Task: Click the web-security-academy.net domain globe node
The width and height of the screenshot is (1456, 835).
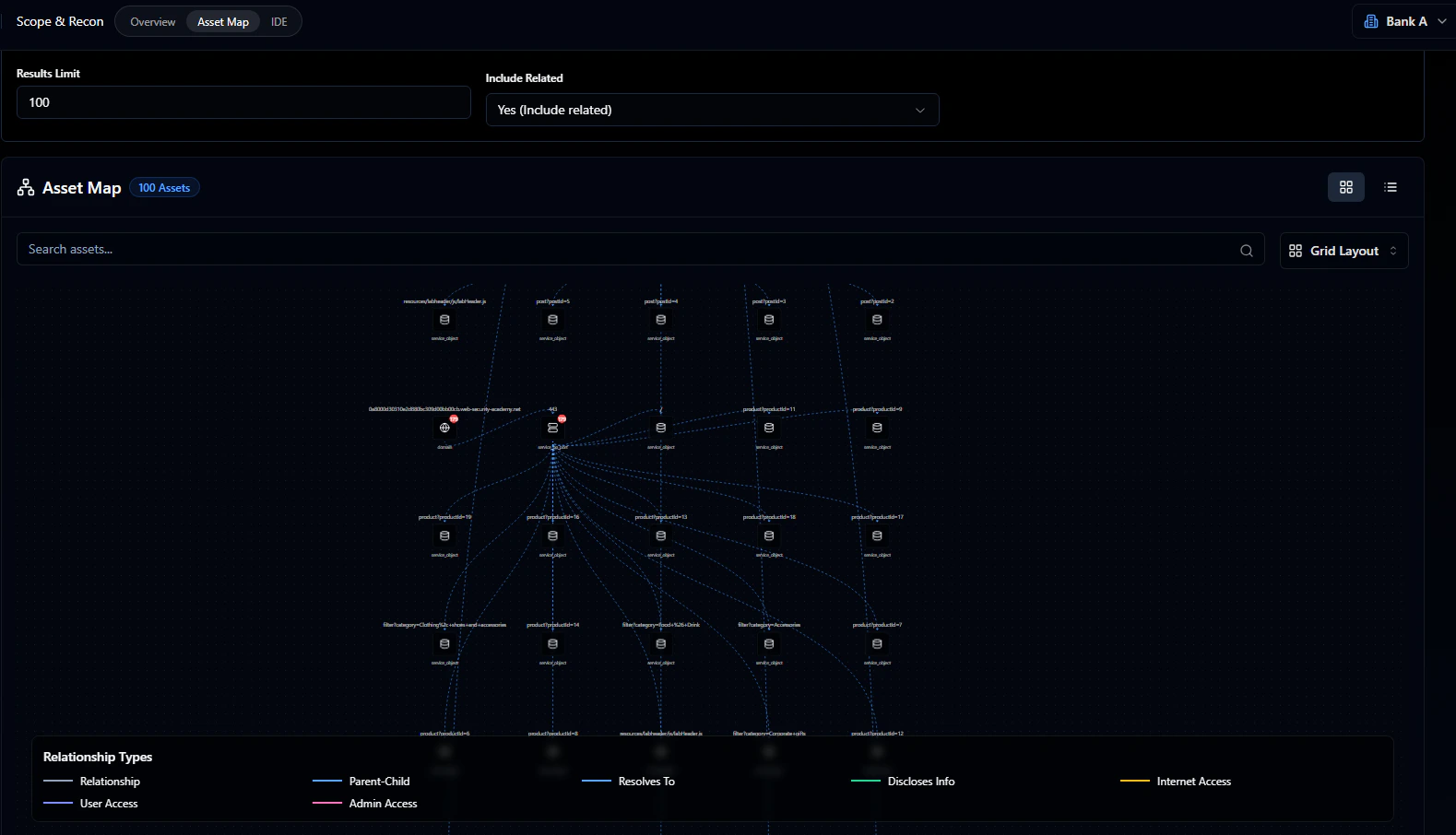Action: (x=444, y=428)
